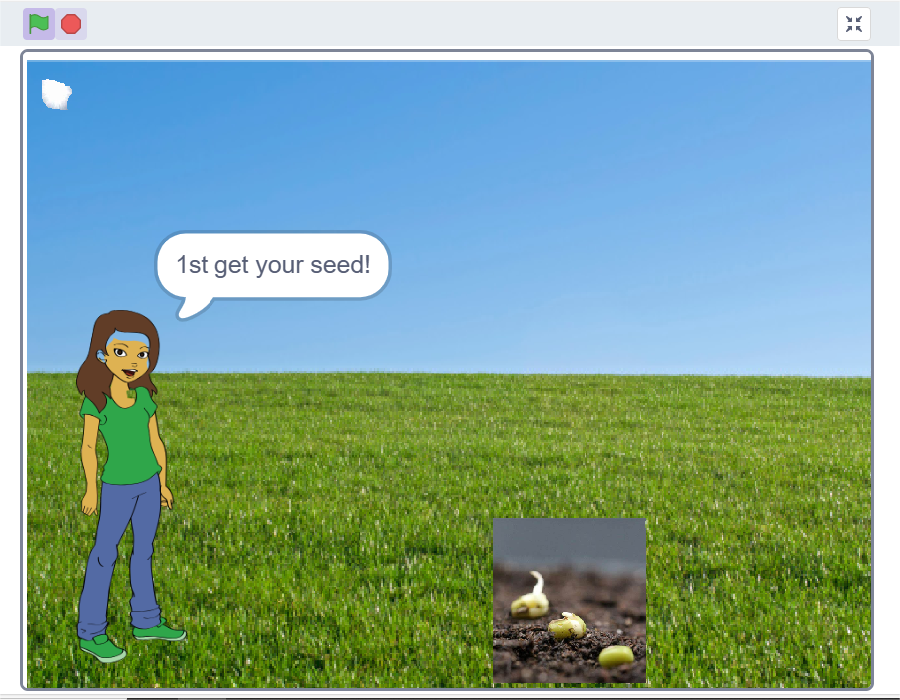The width and height of the screenshot is (900, 700).
Task: Click the girl's hand beside her hip
Action: [167, 498]
